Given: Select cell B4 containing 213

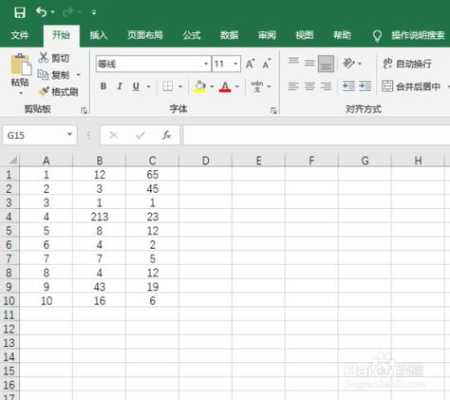Looking at the screenshot, I should pyautogui.click(x=99, y=217).
